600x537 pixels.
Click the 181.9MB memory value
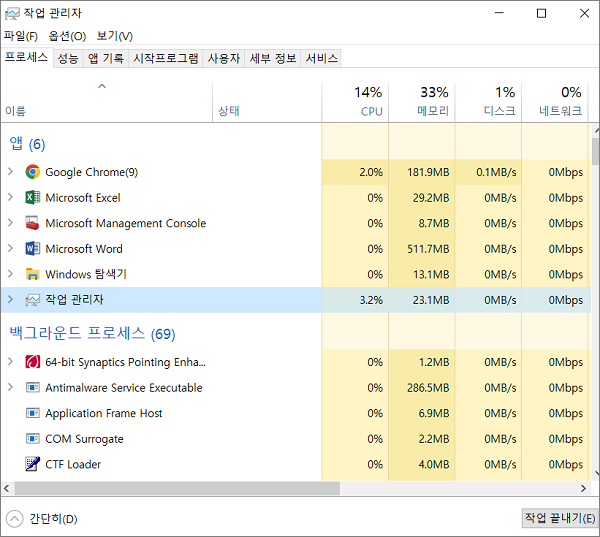coord(428,172)
